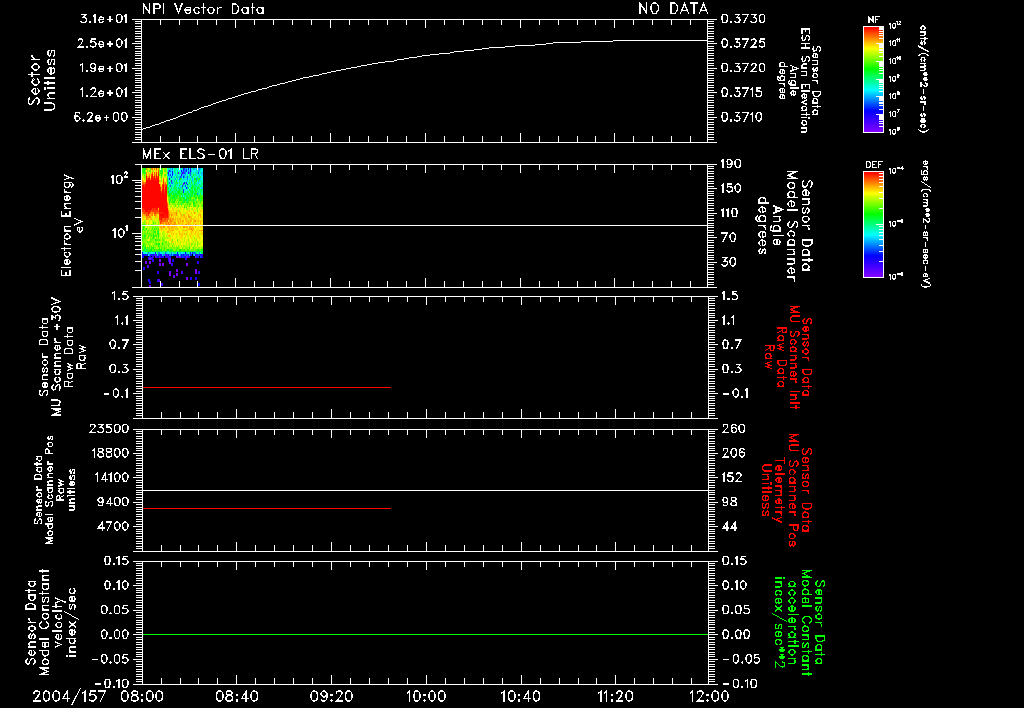This screenshot has height=708, width=1024.
Task: Click the 0.3710 elevation tick value
Action: click(x=743, y=118)
